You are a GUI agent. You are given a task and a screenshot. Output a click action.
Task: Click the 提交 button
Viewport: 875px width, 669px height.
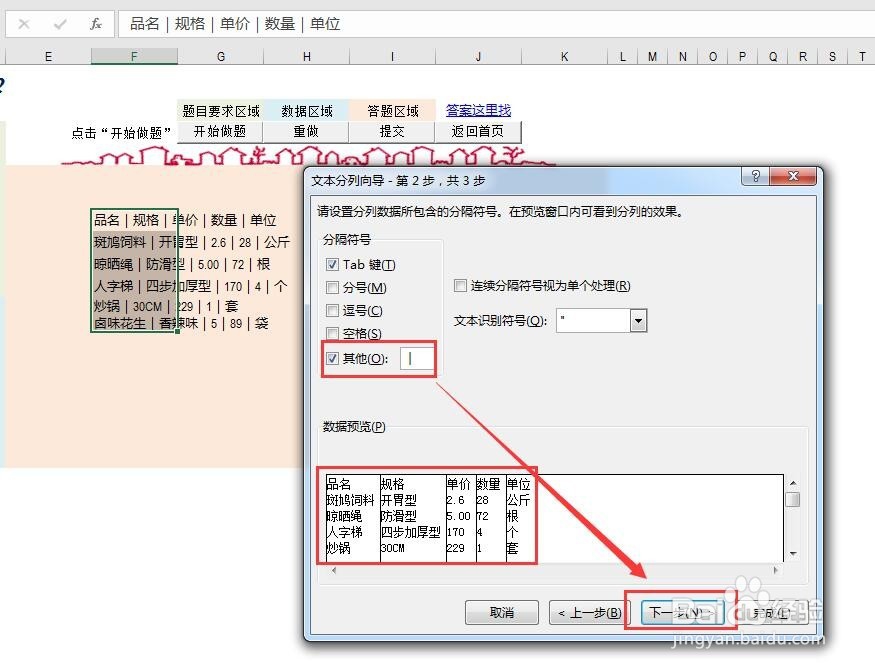(391, 131)
